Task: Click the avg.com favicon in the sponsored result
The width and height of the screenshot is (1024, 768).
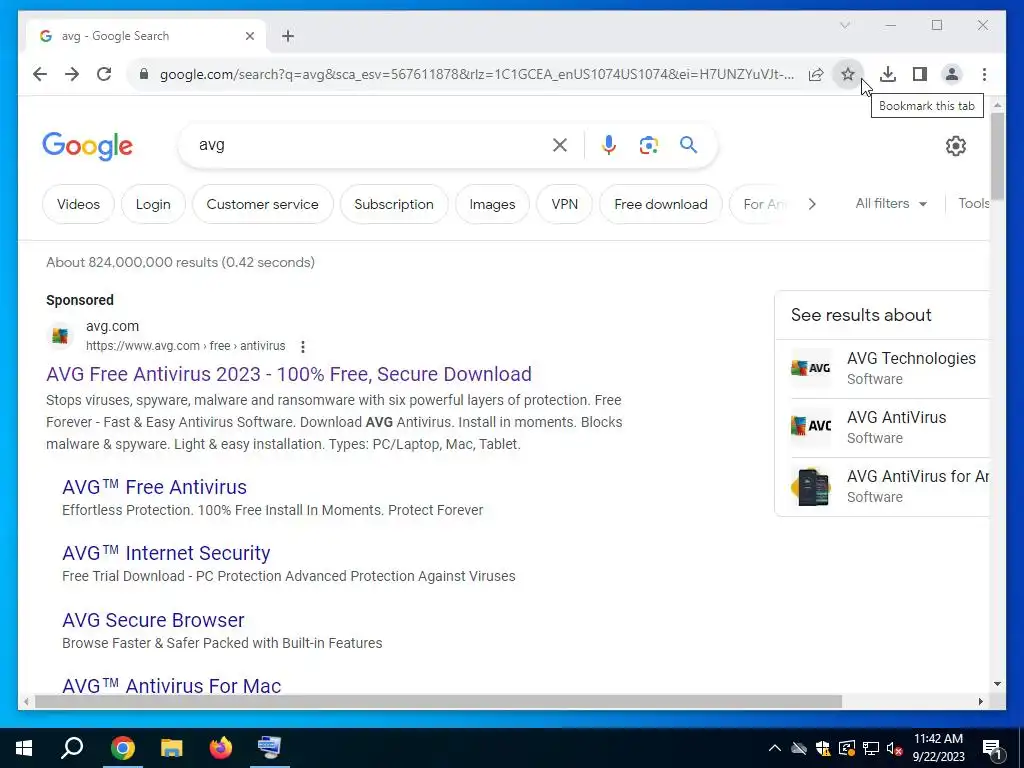Action: tap(60, 336)
